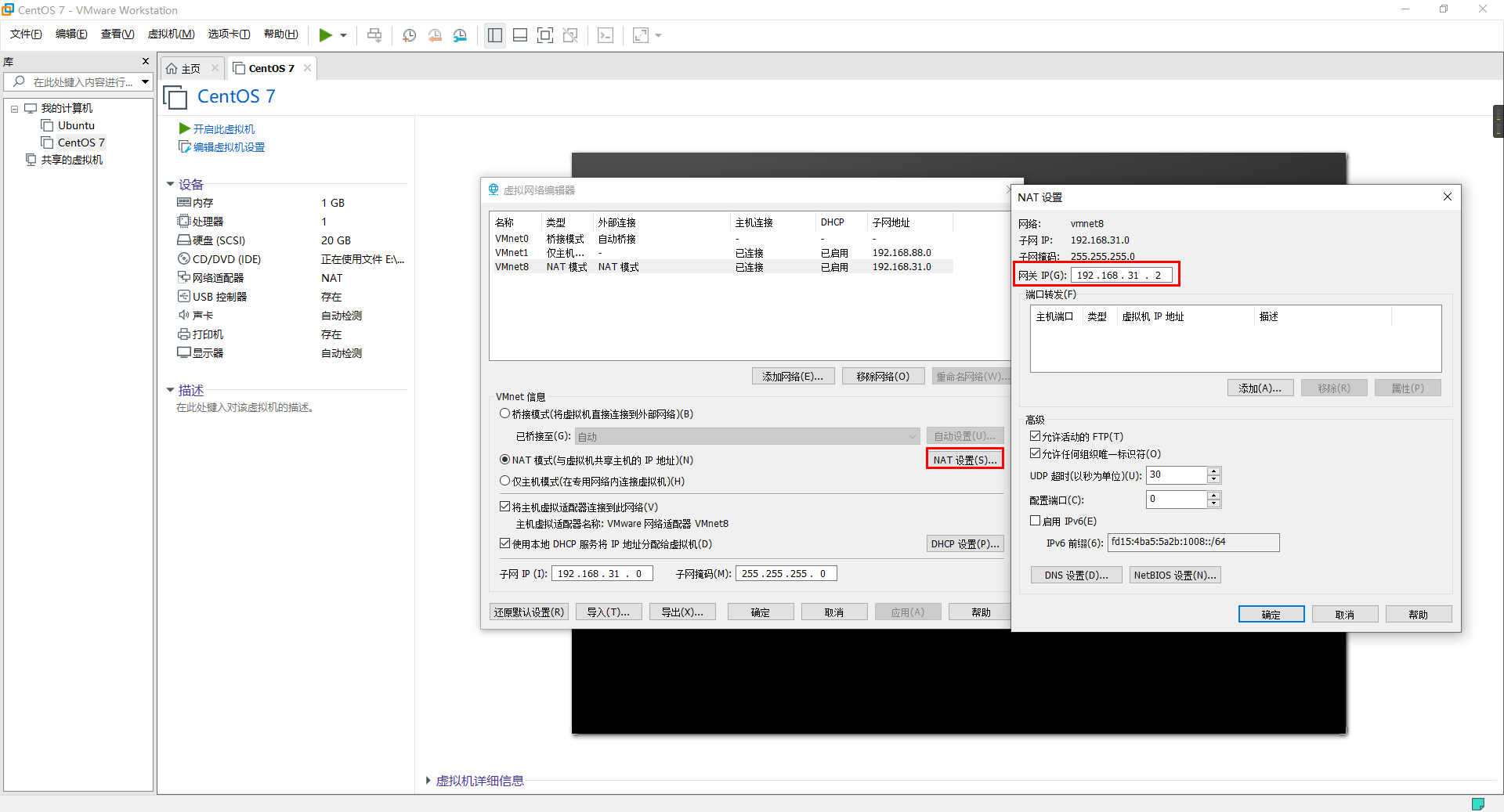Expand 虚拟机详细信息 section
Screen dimensions: 1504x812
(x=428, y=781)
